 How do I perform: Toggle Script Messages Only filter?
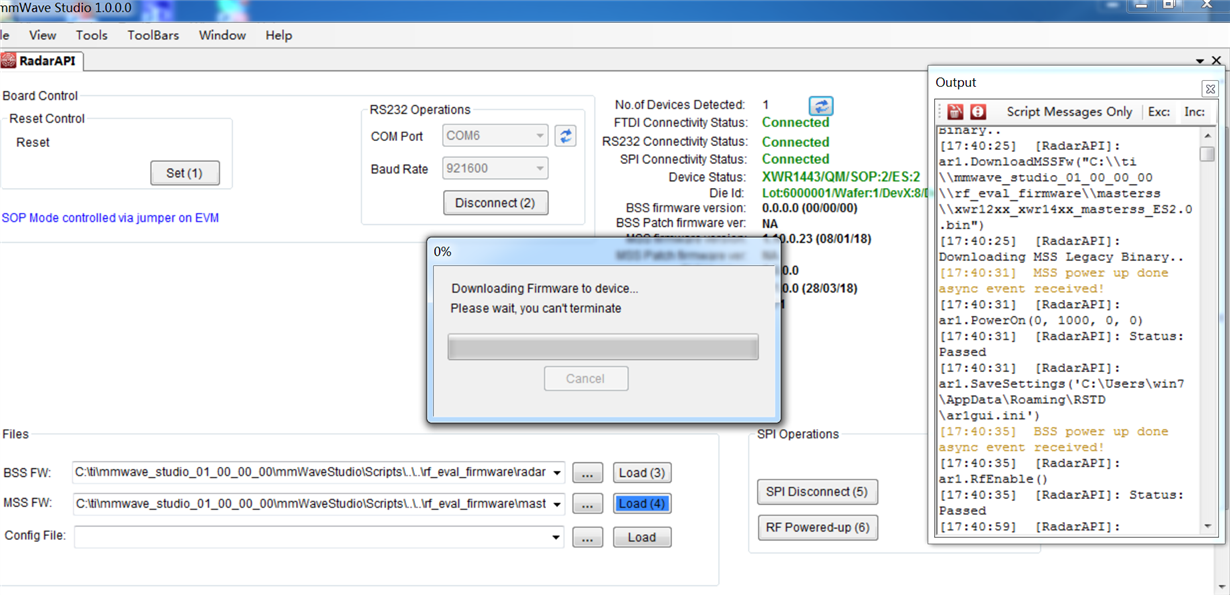(1069, 112)
